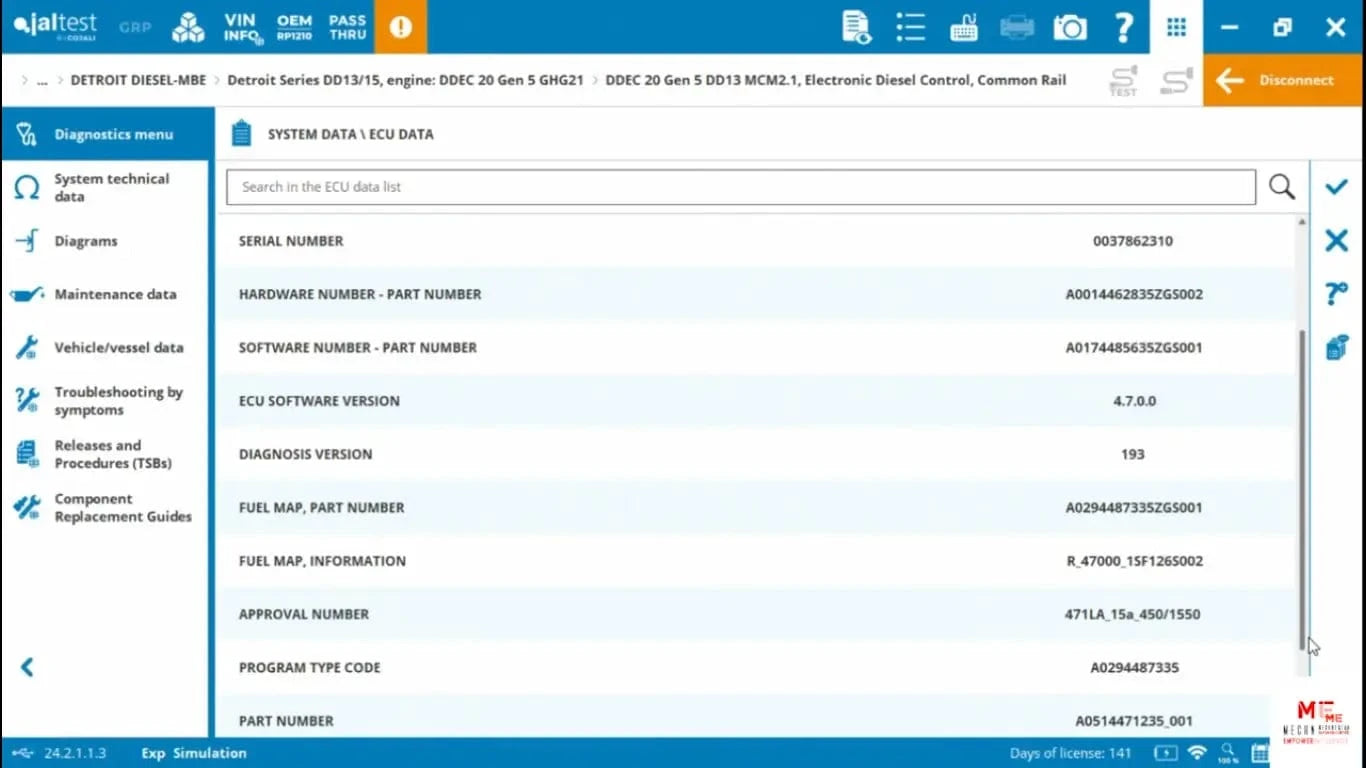This screenshot has height=768, width=1366.
Task: Select SOFTWARE NUMBER - PART NUMBER label
Action: coord(358,347)
